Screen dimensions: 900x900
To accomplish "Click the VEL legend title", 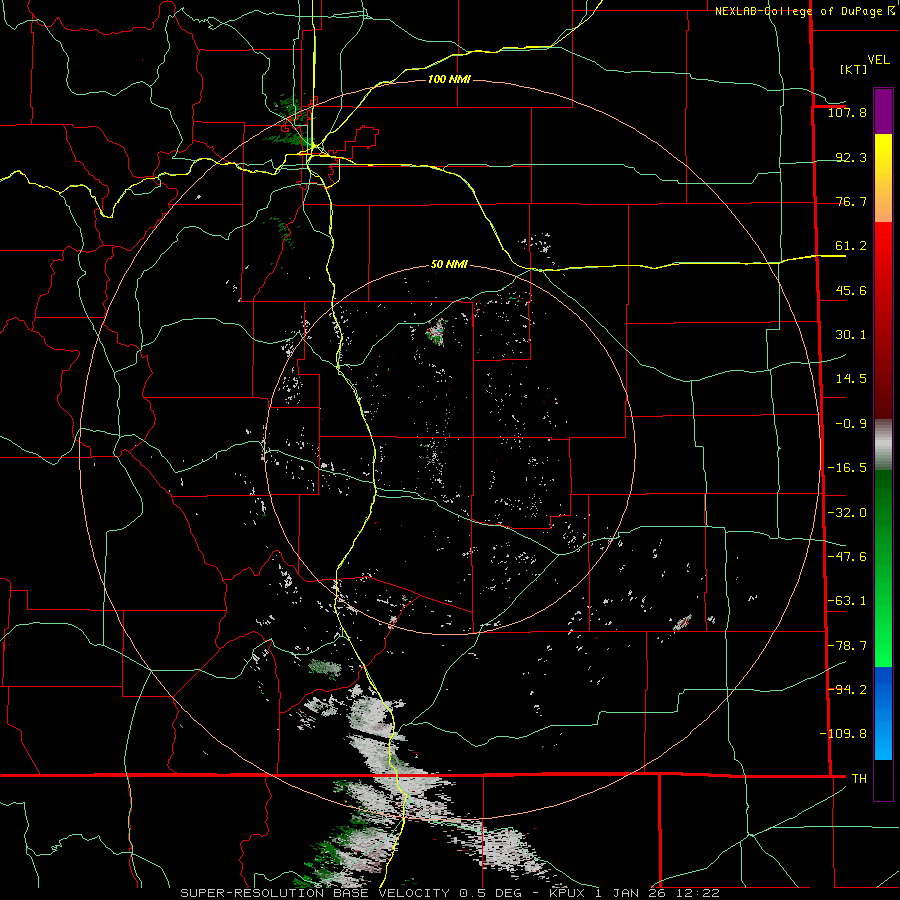I will 878,60.
